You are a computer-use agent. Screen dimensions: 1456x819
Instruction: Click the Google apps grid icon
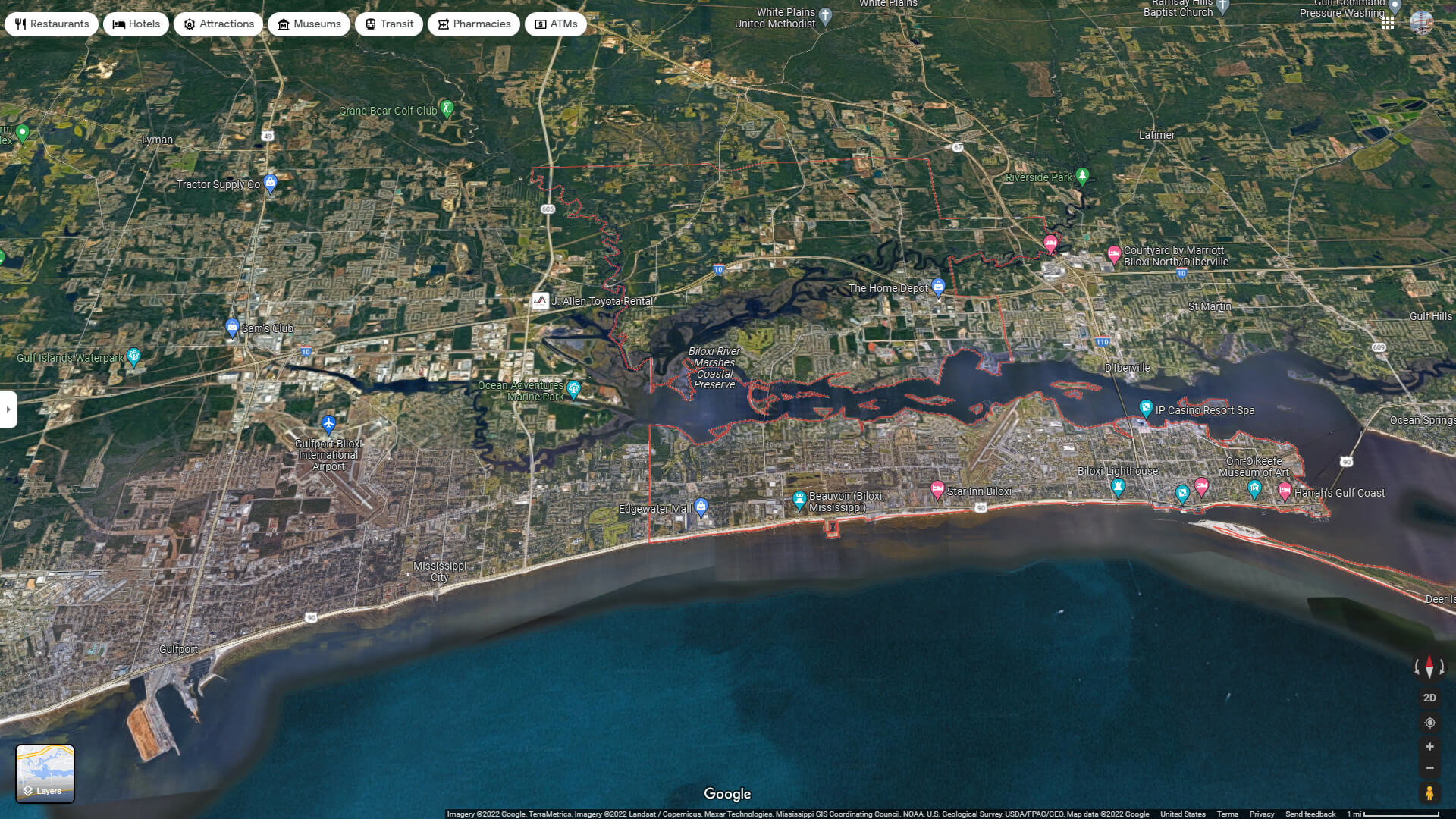click(x=1389, y=21)
